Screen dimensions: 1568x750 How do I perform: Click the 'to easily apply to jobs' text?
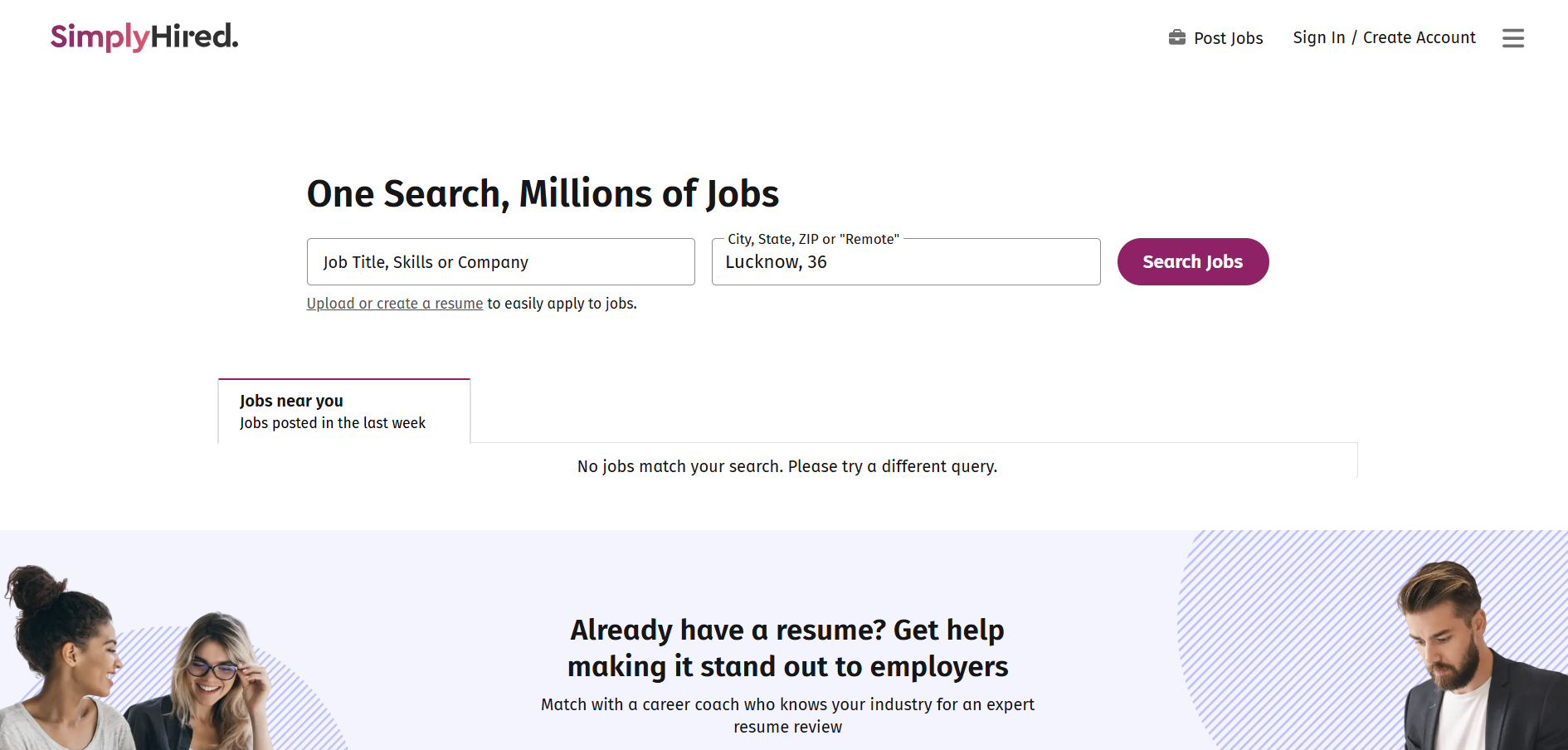click(x=562, y=304)
